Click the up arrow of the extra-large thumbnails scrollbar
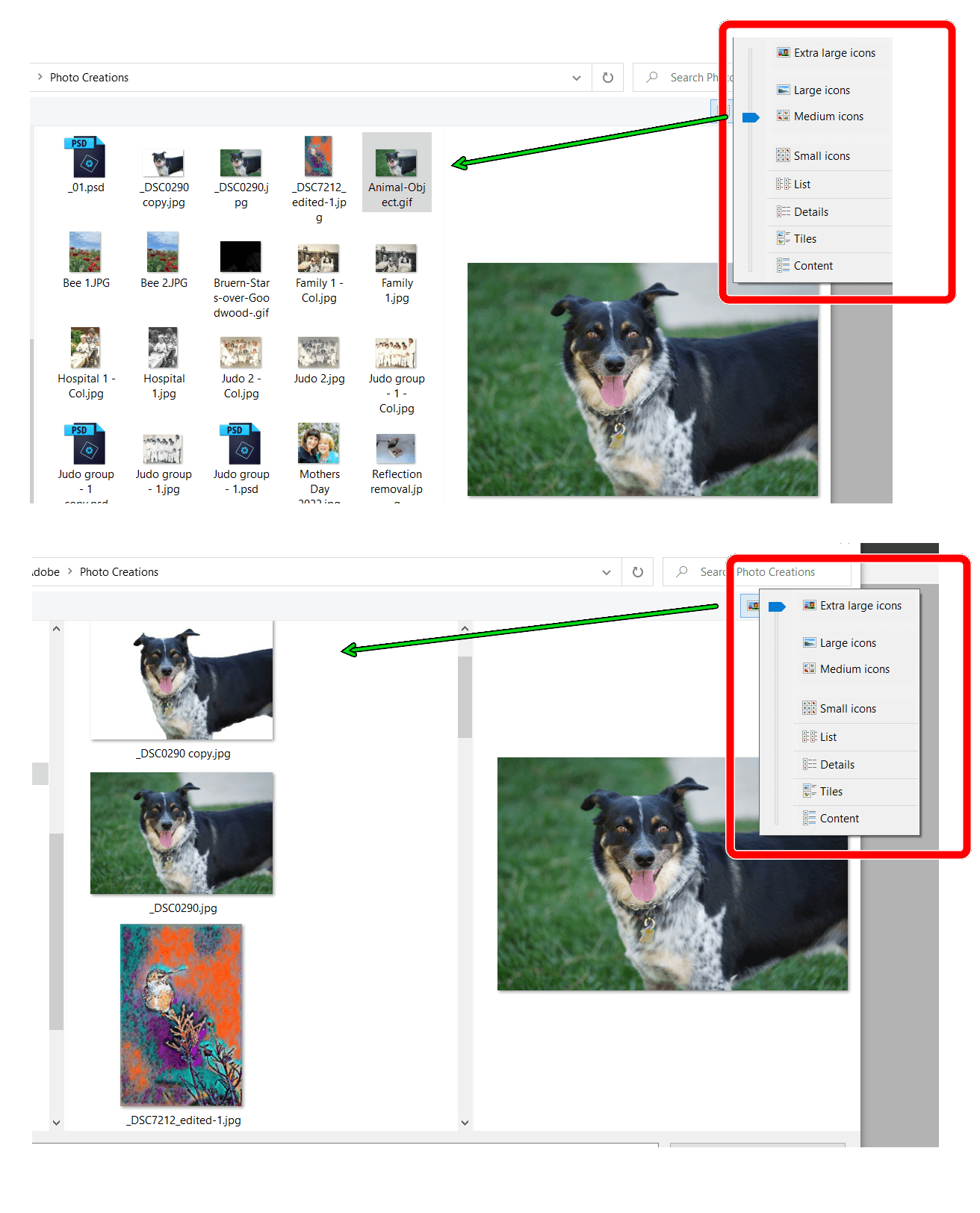Viewport: 980px width, 1213px height. pyautogui.click(x=465, y=629)
